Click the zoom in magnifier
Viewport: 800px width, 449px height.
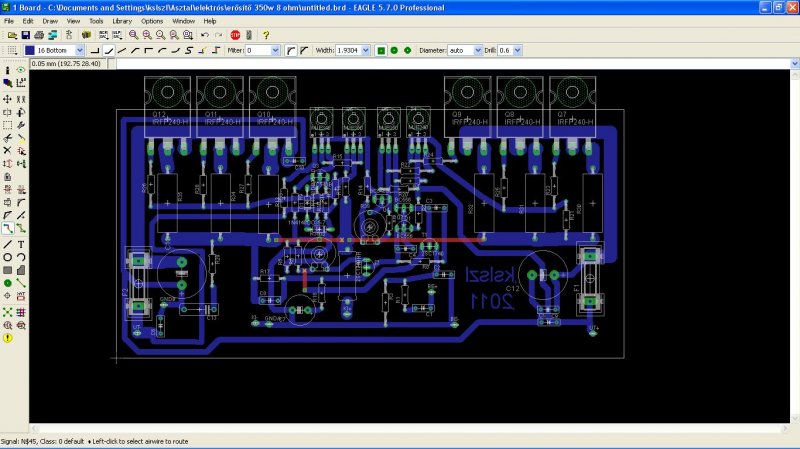tap(147, 35)
